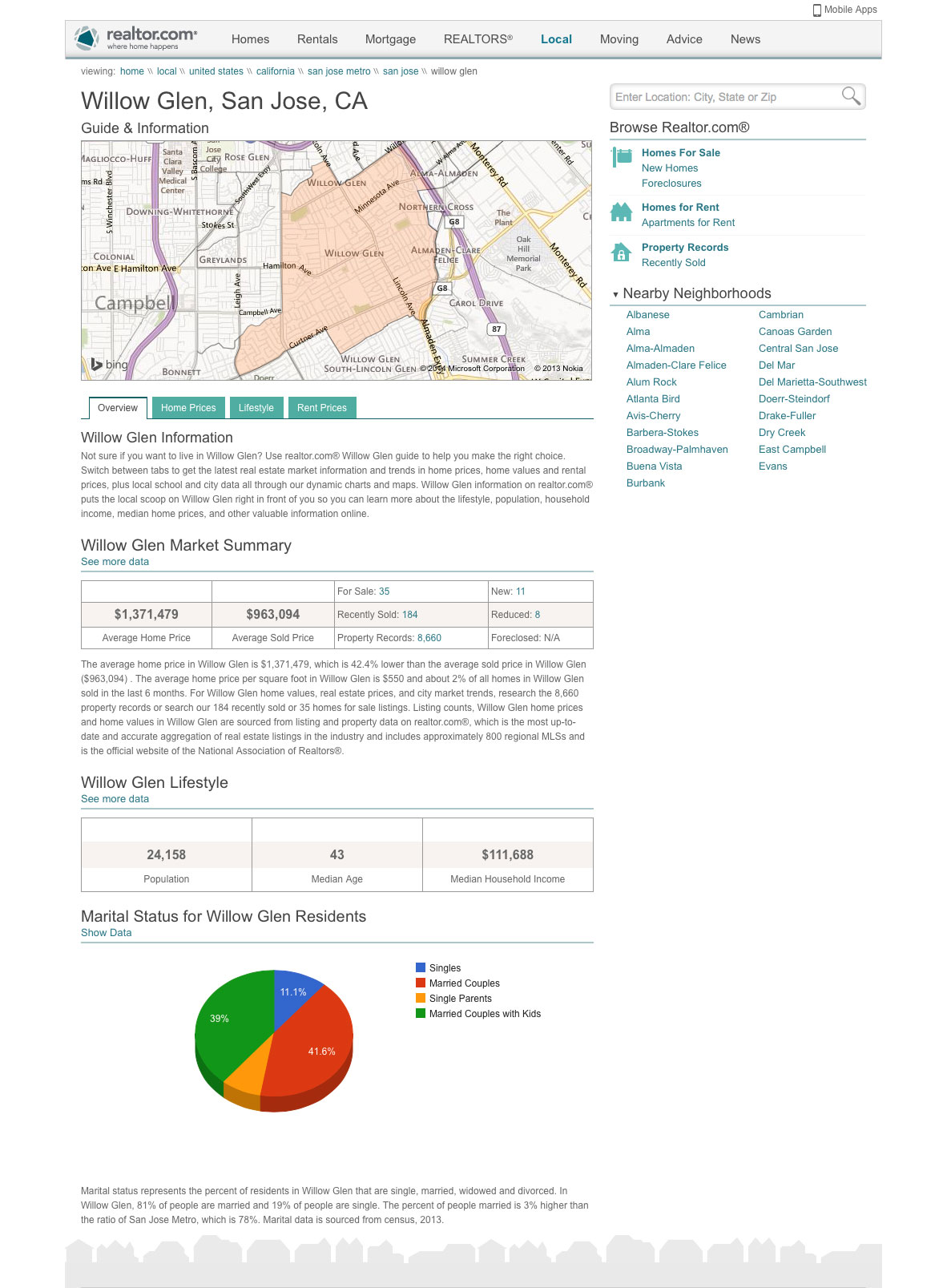This screenshot has height=1288, width=947.
Task: Click the home breadcrumb link
Action: (x=132, y=71)
